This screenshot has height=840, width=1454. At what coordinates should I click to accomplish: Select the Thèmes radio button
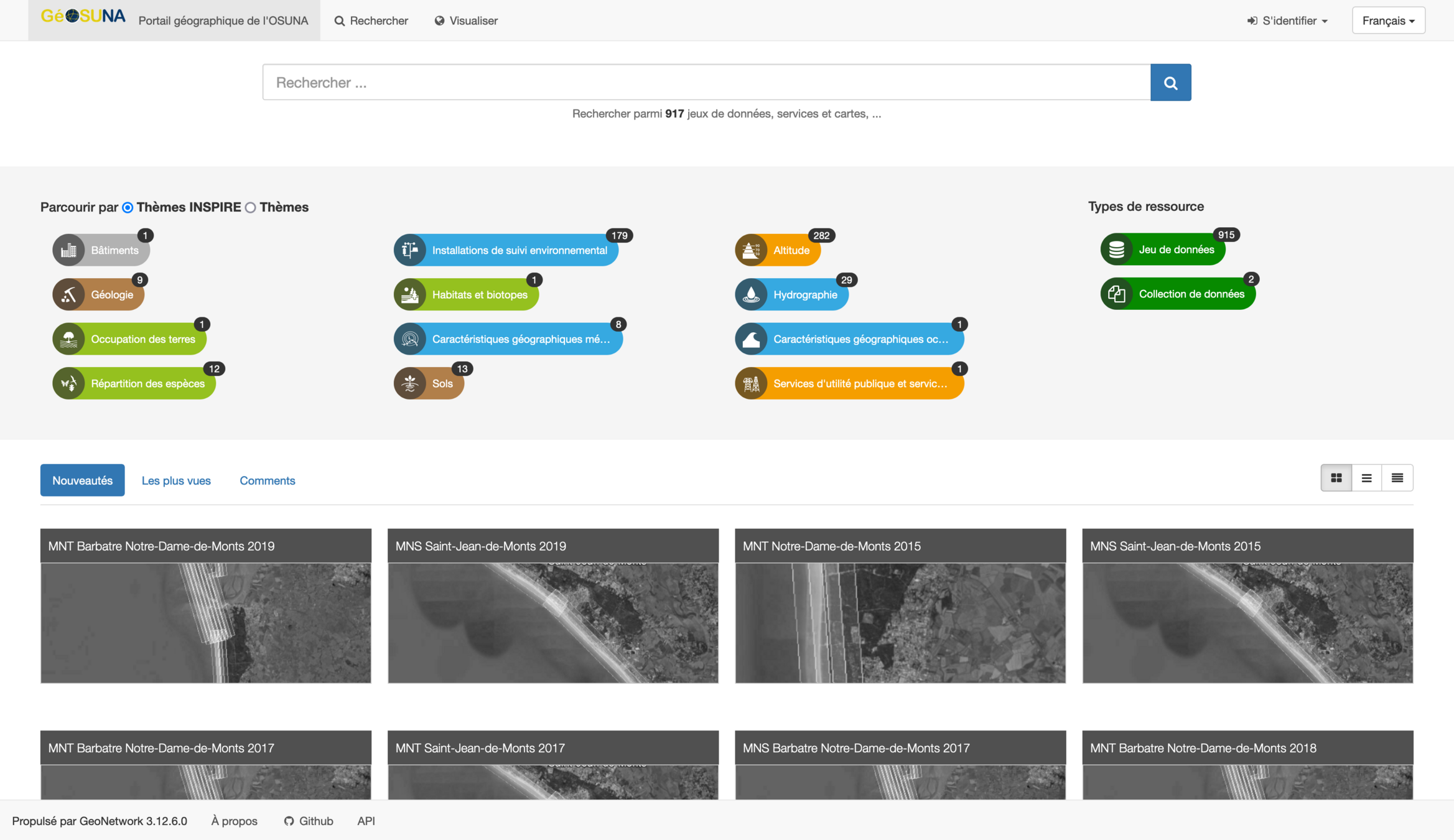251,208
